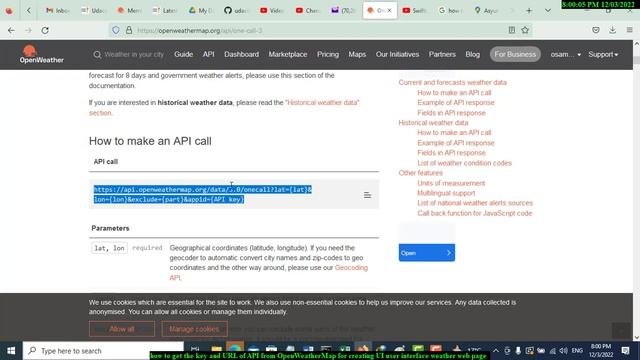Focus the Weather in your city search field
Image resolution: width=640 pixels, height=360 pixels.
tap(134, 54)
